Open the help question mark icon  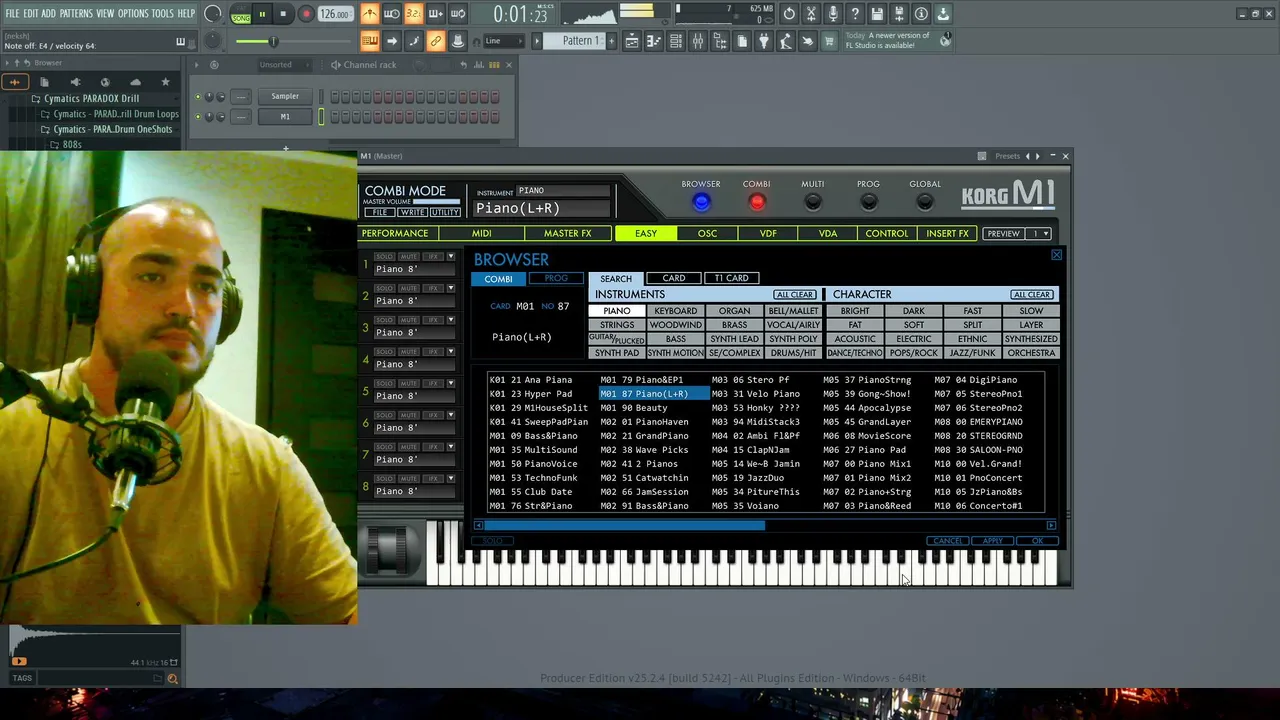coord(855,14)
